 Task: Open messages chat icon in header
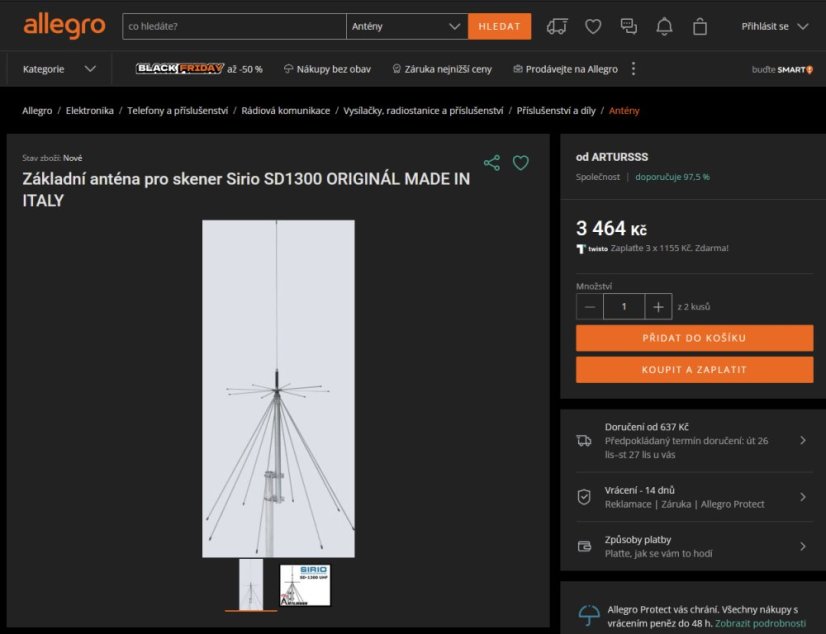pyautogui.click(x=628, y=26)
